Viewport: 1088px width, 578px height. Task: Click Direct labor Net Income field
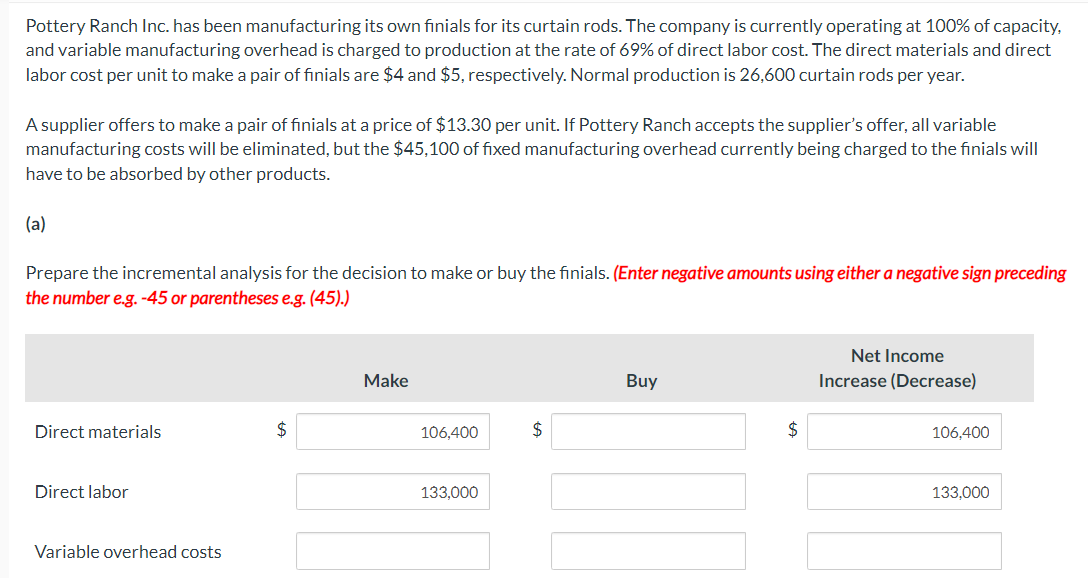(x=904, y=492)
